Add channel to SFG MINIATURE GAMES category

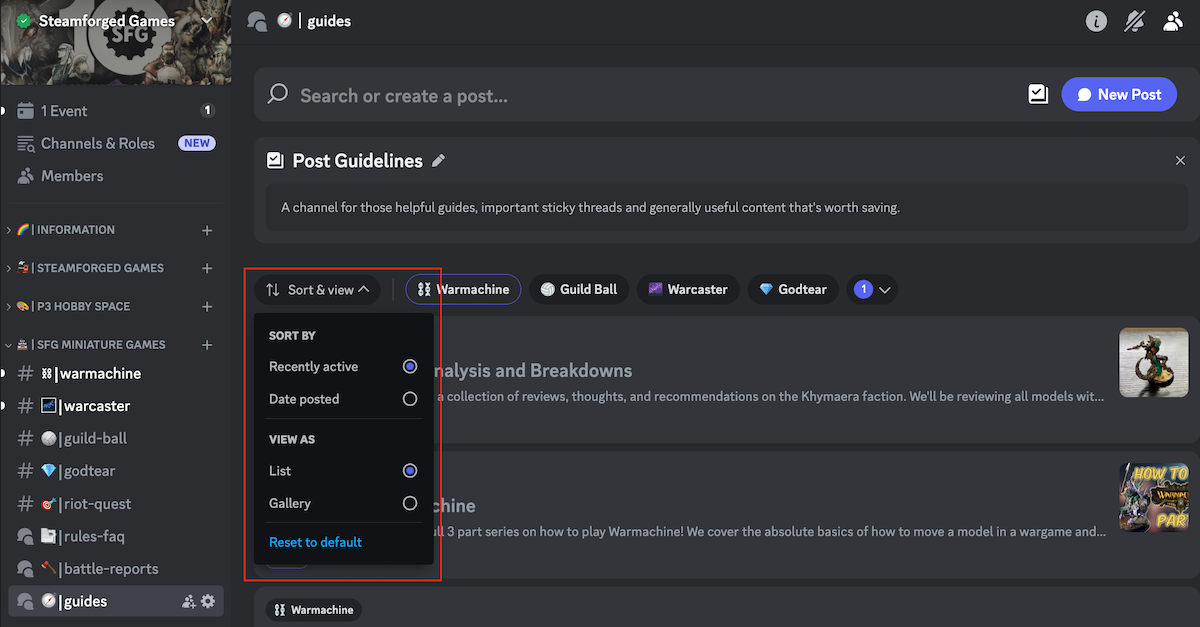[207, 345]
